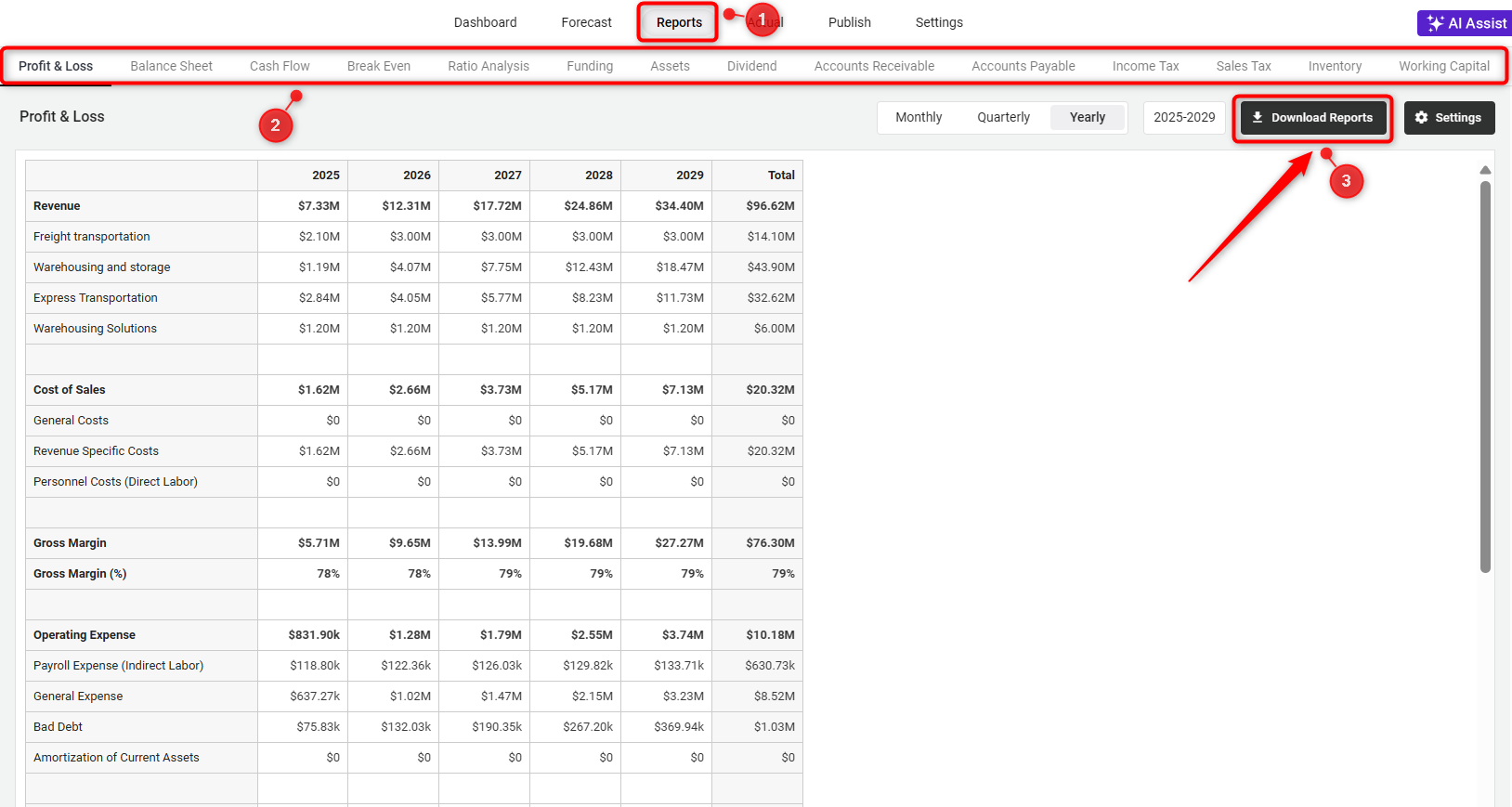Open the Income Tax tab

point(1145,66)
